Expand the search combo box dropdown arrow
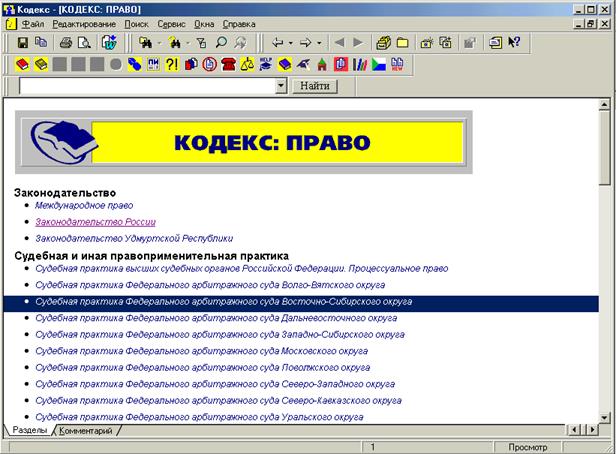The width and height of the screenshot is (616, 454). click(x=281, y=86)
